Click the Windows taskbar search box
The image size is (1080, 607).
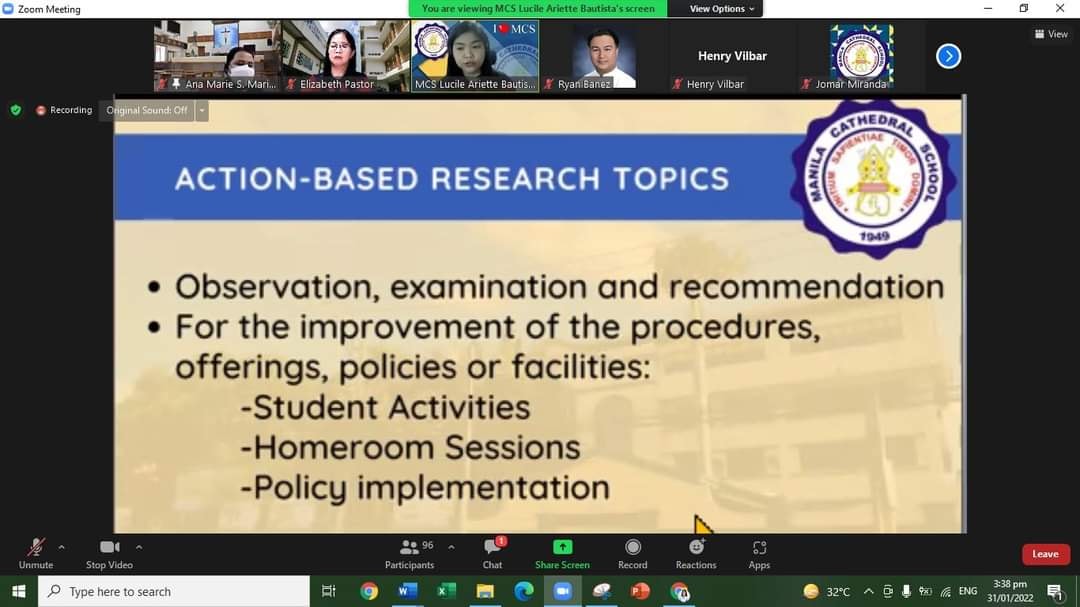(x=175, y=591)
